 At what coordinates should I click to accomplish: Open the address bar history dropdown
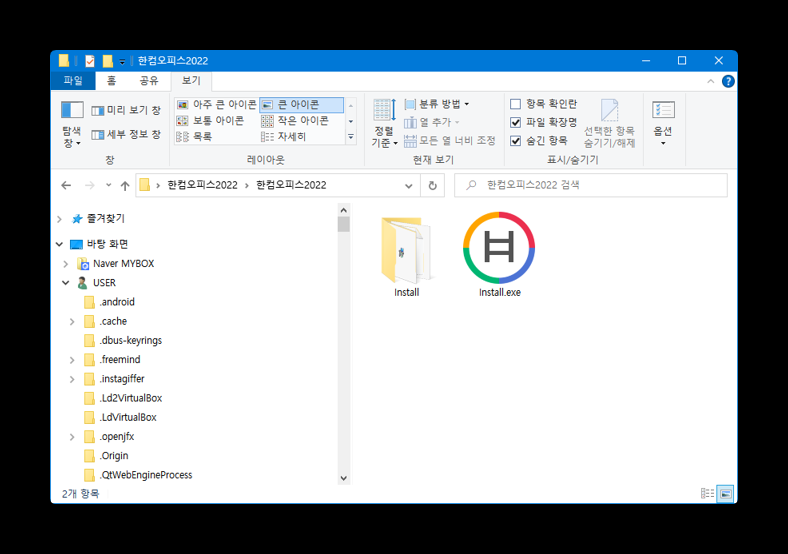tap(409, 186)
